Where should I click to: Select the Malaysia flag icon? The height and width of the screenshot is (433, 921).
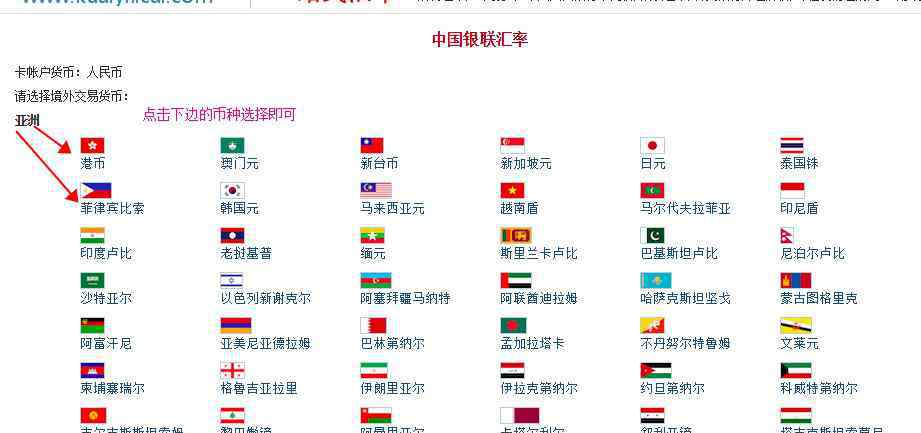(376, 191)
